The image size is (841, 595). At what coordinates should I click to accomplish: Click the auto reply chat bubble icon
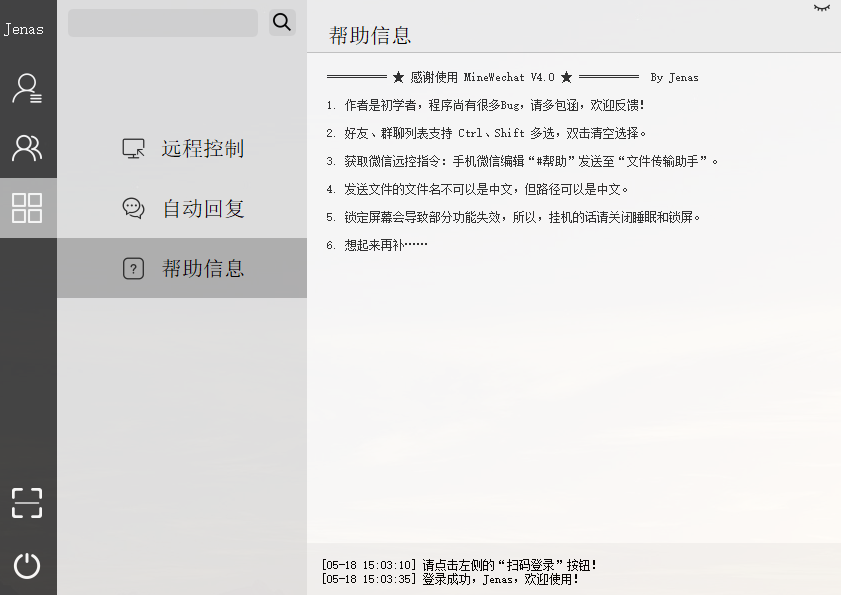tap(134, 208)
